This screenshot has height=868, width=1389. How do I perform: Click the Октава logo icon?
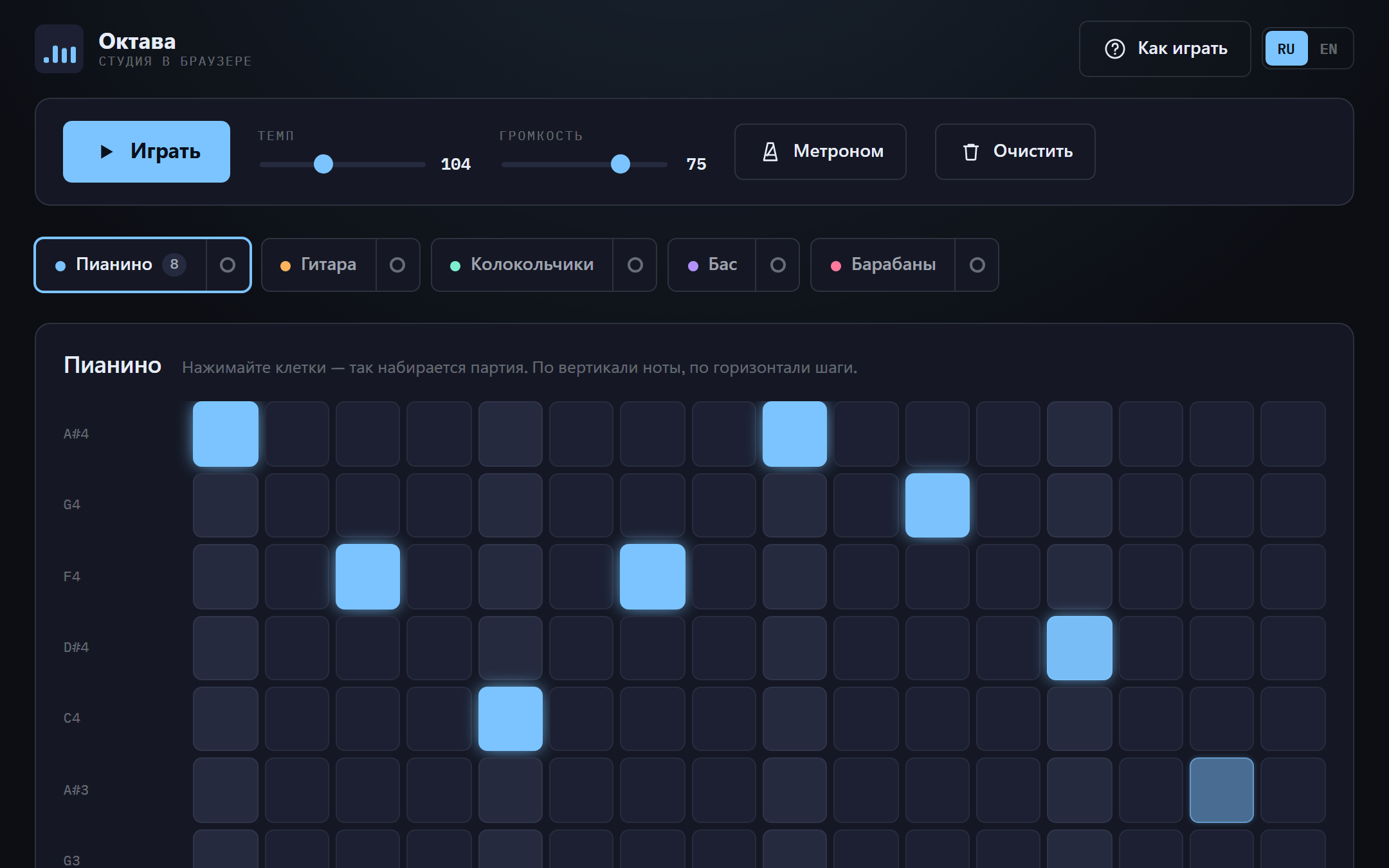(x=59, y=49)
